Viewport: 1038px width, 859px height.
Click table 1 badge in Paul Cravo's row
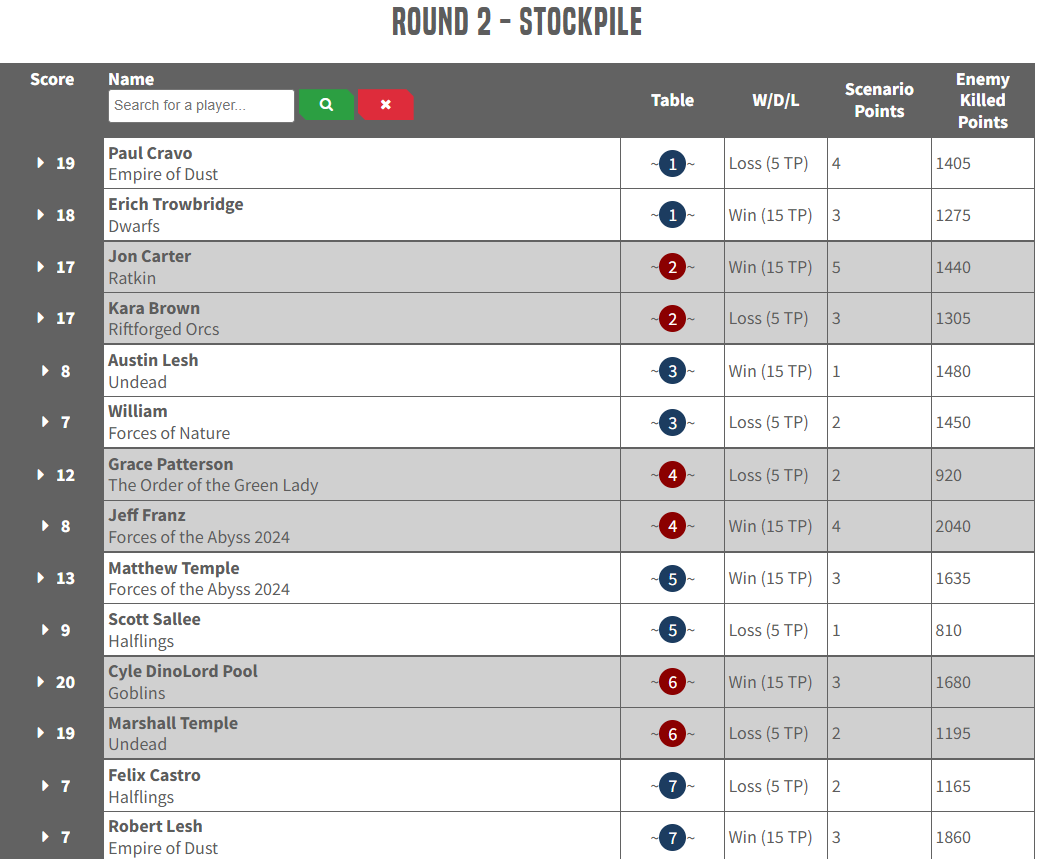pos(673,163)
